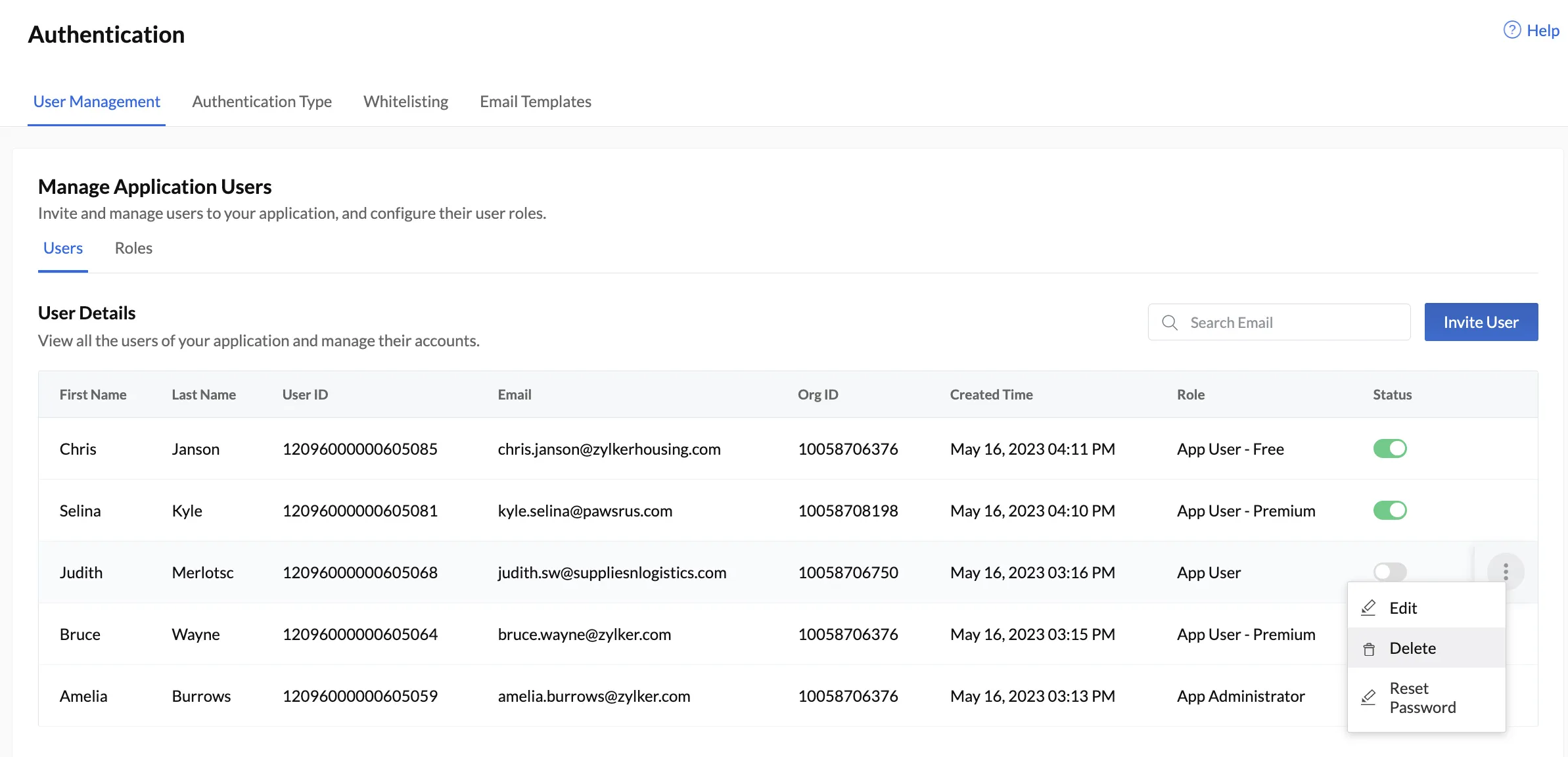Image resolution: width=1568 pixels, height=757 pixels.
Task: Disable Selina Kyle's status toggle
Action: point(1390,511)
